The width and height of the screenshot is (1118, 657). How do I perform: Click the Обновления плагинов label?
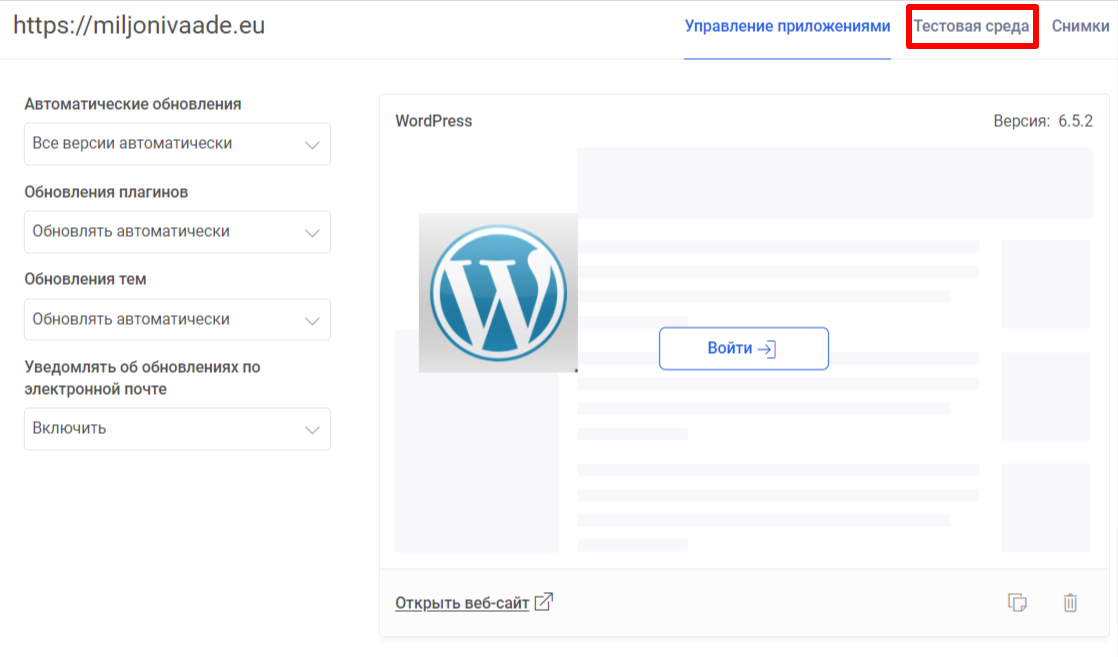(x=106, y=192)
